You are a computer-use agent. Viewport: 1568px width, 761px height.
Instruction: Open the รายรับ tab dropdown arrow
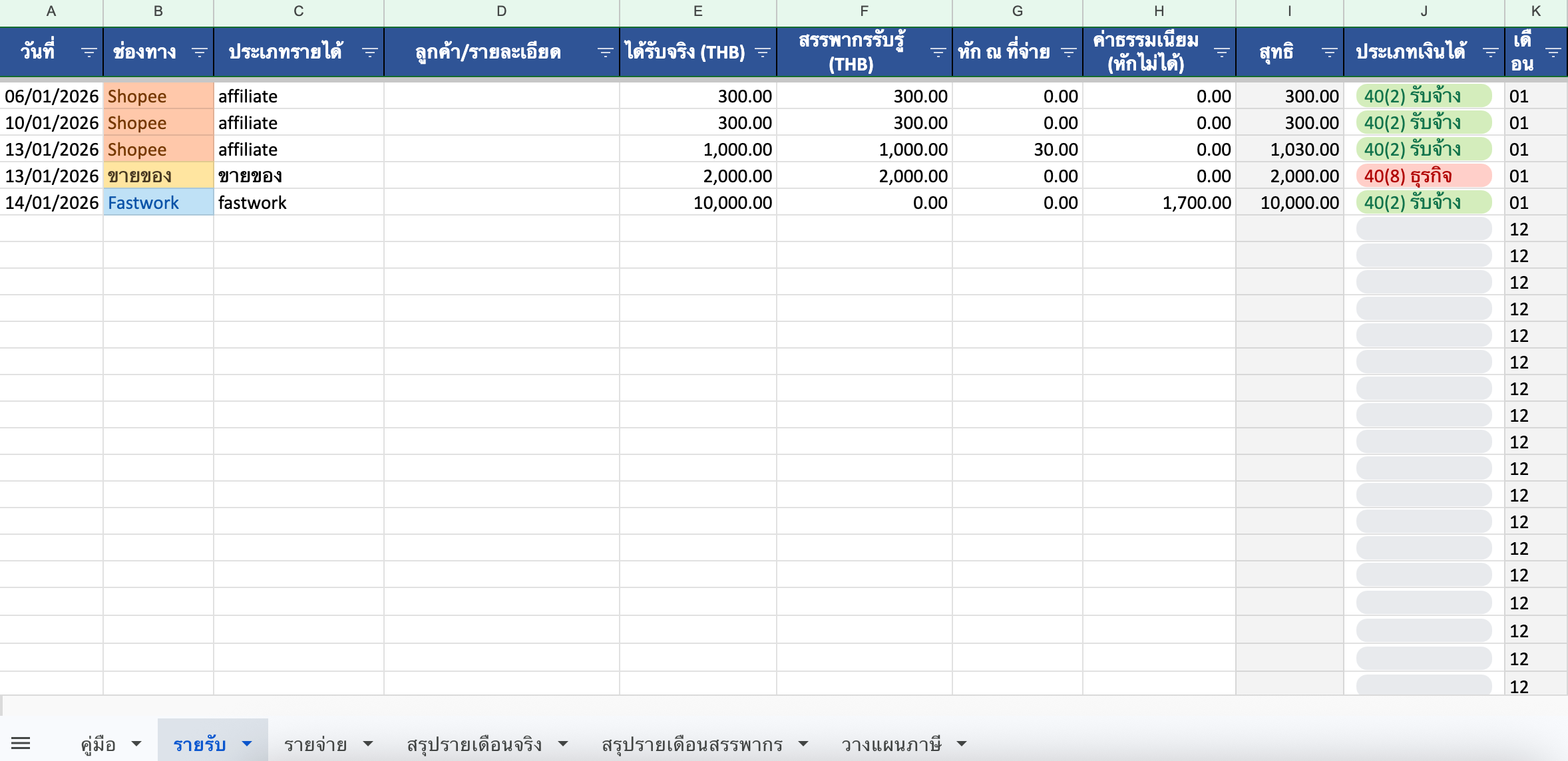pos(247,744)
